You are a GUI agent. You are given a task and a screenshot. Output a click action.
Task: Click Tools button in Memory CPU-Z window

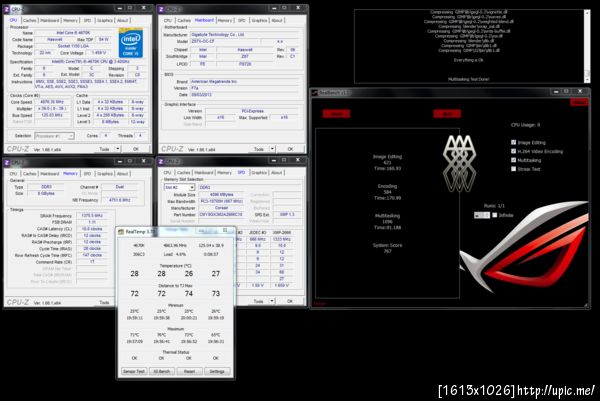[x=104, y=302]
